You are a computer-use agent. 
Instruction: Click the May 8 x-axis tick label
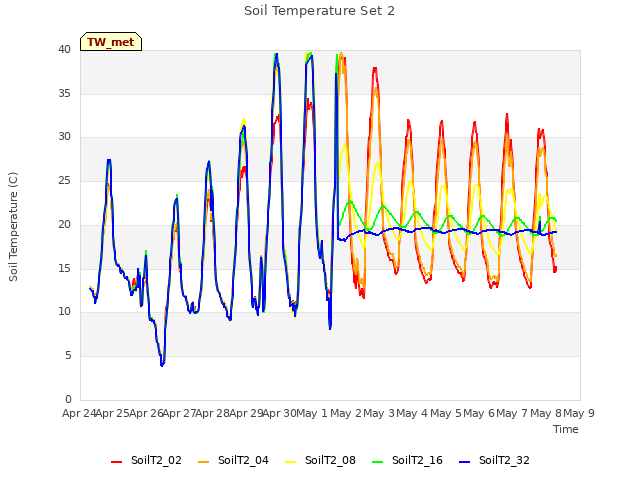pyautogui.click(x=546, y=413)
